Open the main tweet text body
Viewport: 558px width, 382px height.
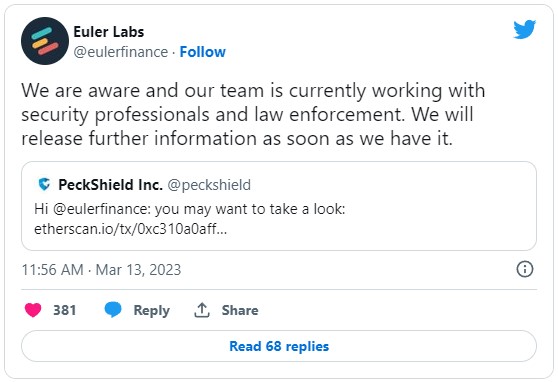(x=253, y=114)
